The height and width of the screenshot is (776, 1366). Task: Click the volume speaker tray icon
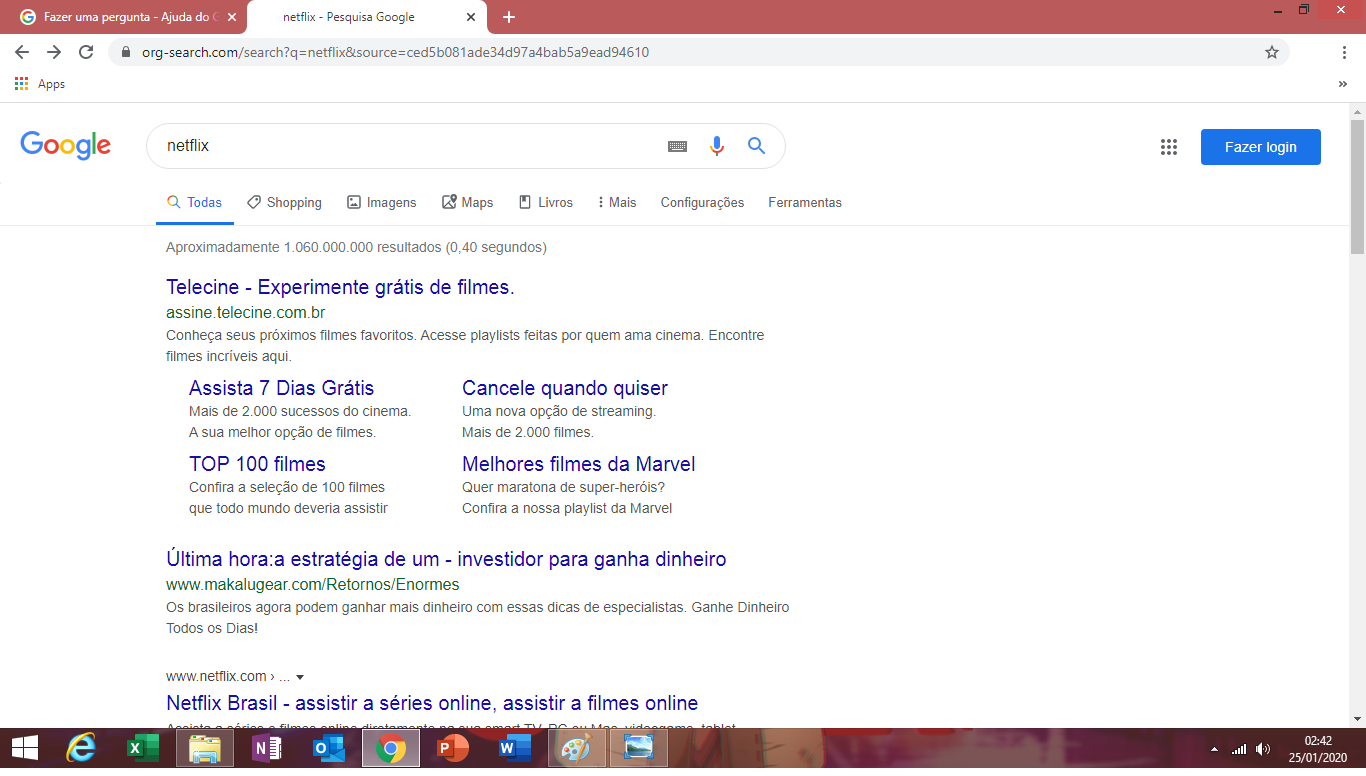click(x=1263, y=748)
